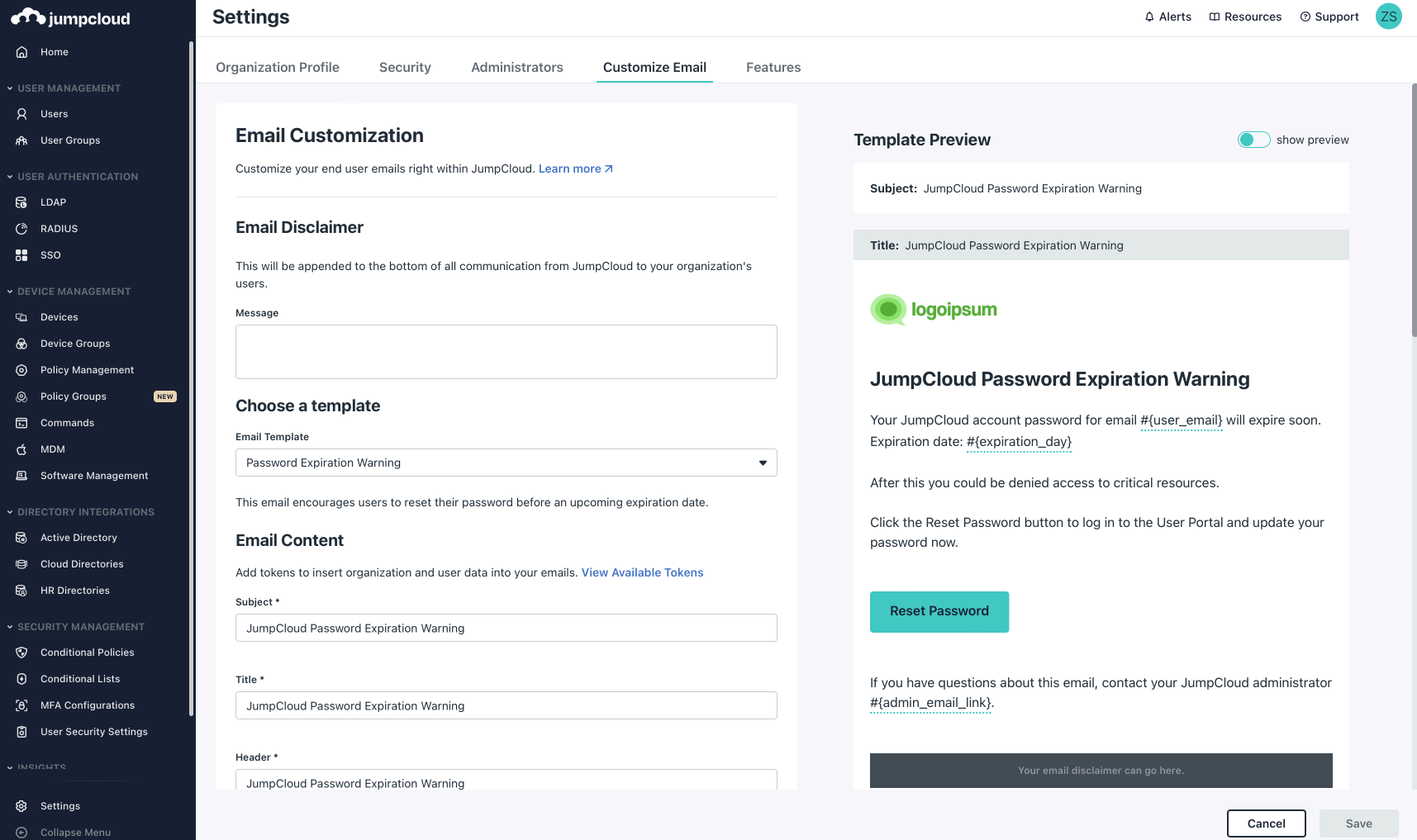
Task: Click the MDM apple icon
Action: point(21,449)
